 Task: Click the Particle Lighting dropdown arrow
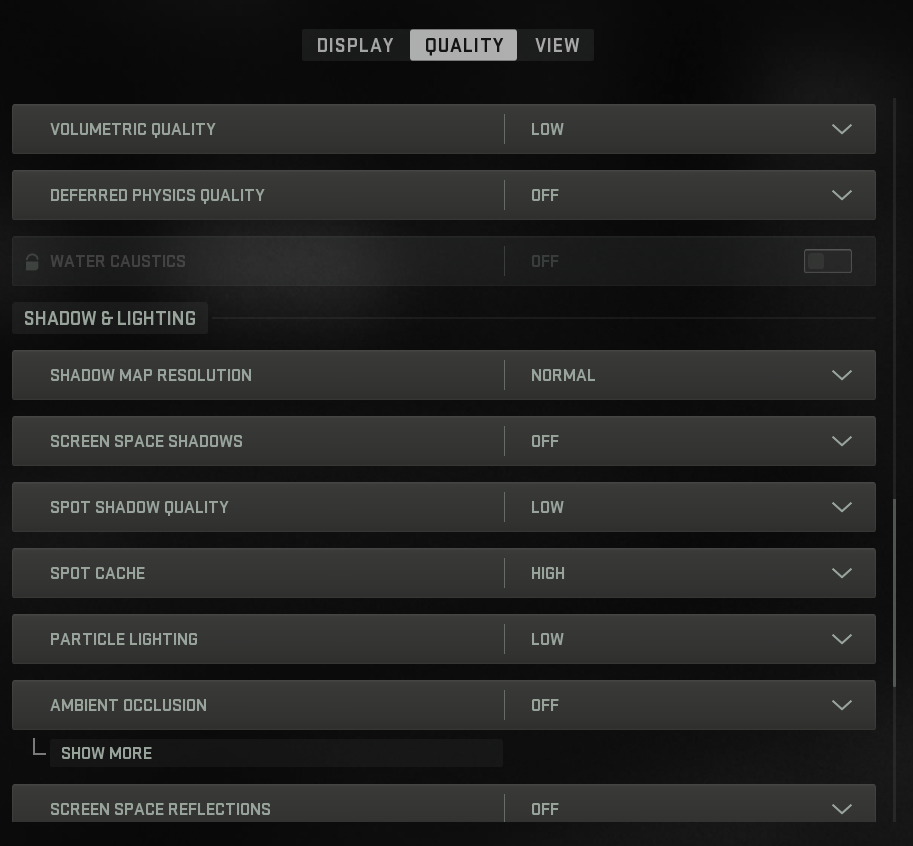pyautogui.click(x=841, y=639)
